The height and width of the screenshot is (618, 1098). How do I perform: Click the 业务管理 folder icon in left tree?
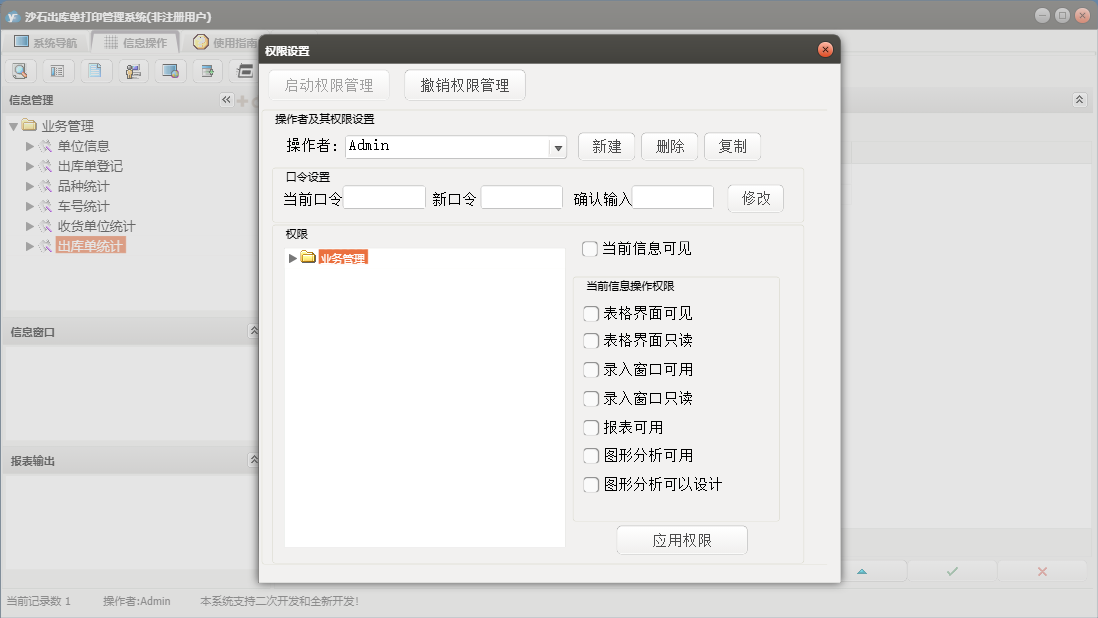point(29,125)
